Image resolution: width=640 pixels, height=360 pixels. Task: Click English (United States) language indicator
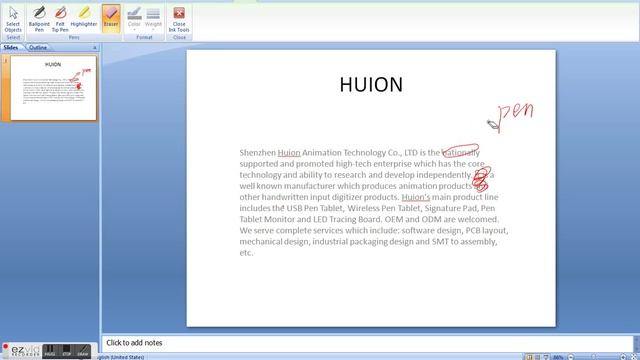click(x=121, y=357)
